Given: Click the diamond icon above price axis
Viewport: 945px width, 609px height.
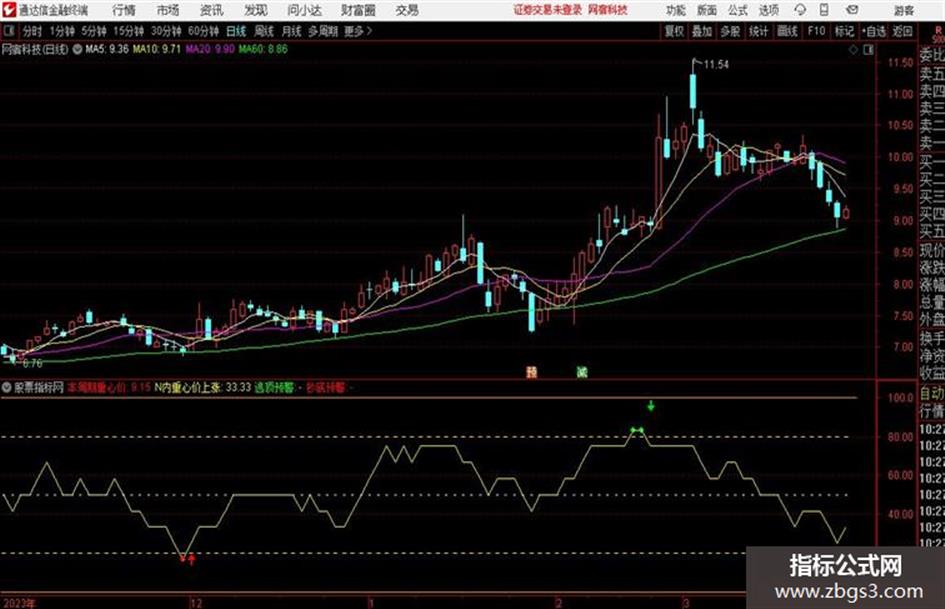Looking at the screenshot, I should (x=853, y=50).
